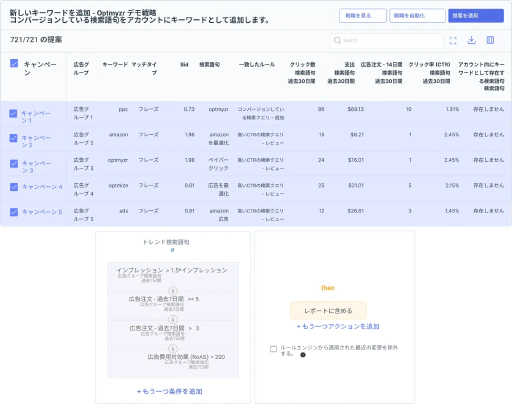512x406 pixels.
Task: Select the 広告注文 - 過去7日間 >= 5 condition
Action: pos(173,305)
